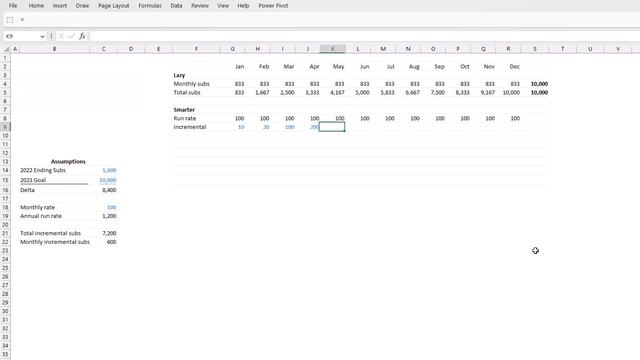640x360 pixels.
Task: Switch to the Home tab
Action: coord(36,6)
